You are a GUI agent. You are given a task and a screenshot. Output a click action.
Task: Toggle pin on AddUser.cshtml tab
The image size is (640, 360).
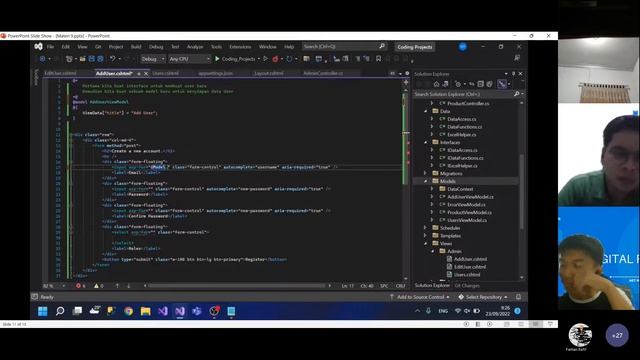[x=139, y=74]
